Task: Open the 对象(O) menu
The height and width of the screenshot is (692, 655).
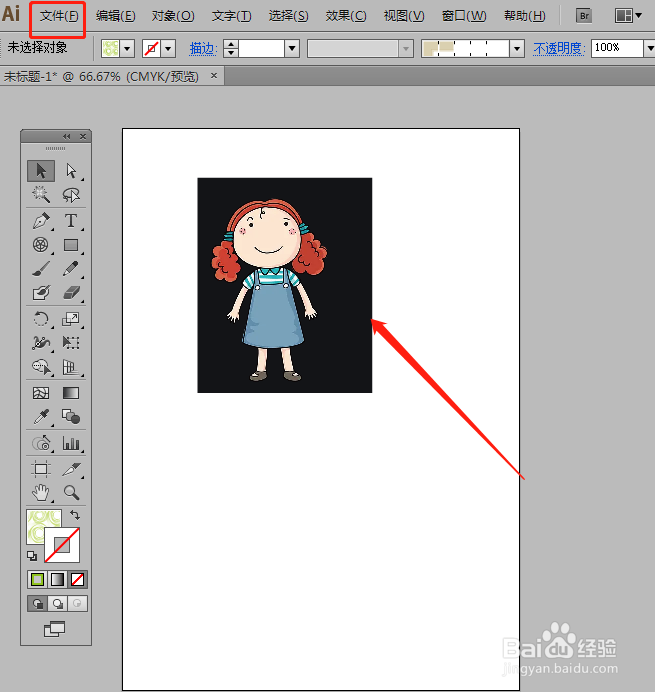Action: (173, 16)
